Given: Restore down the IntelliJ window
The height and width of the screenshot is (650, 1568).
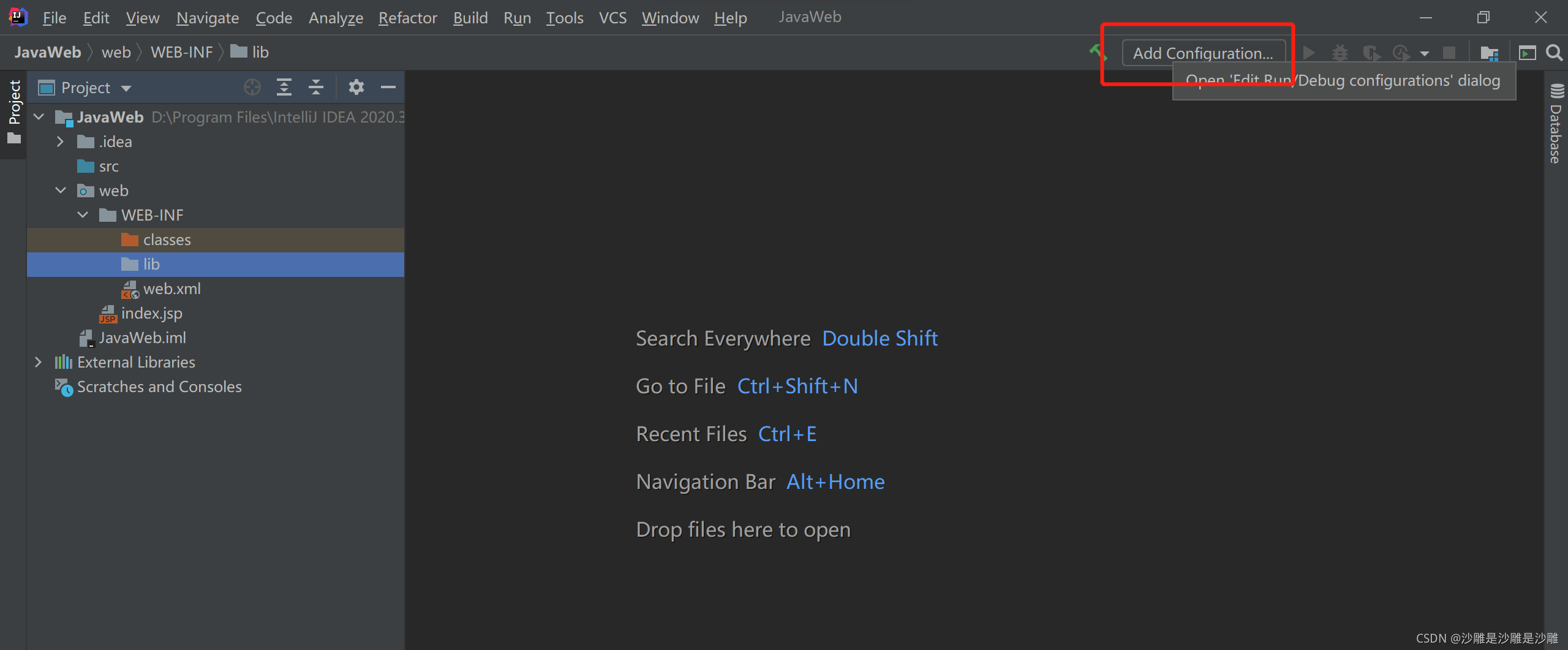Looking at the screenshot, I should pyautogui.click(x=1483, y=17).
